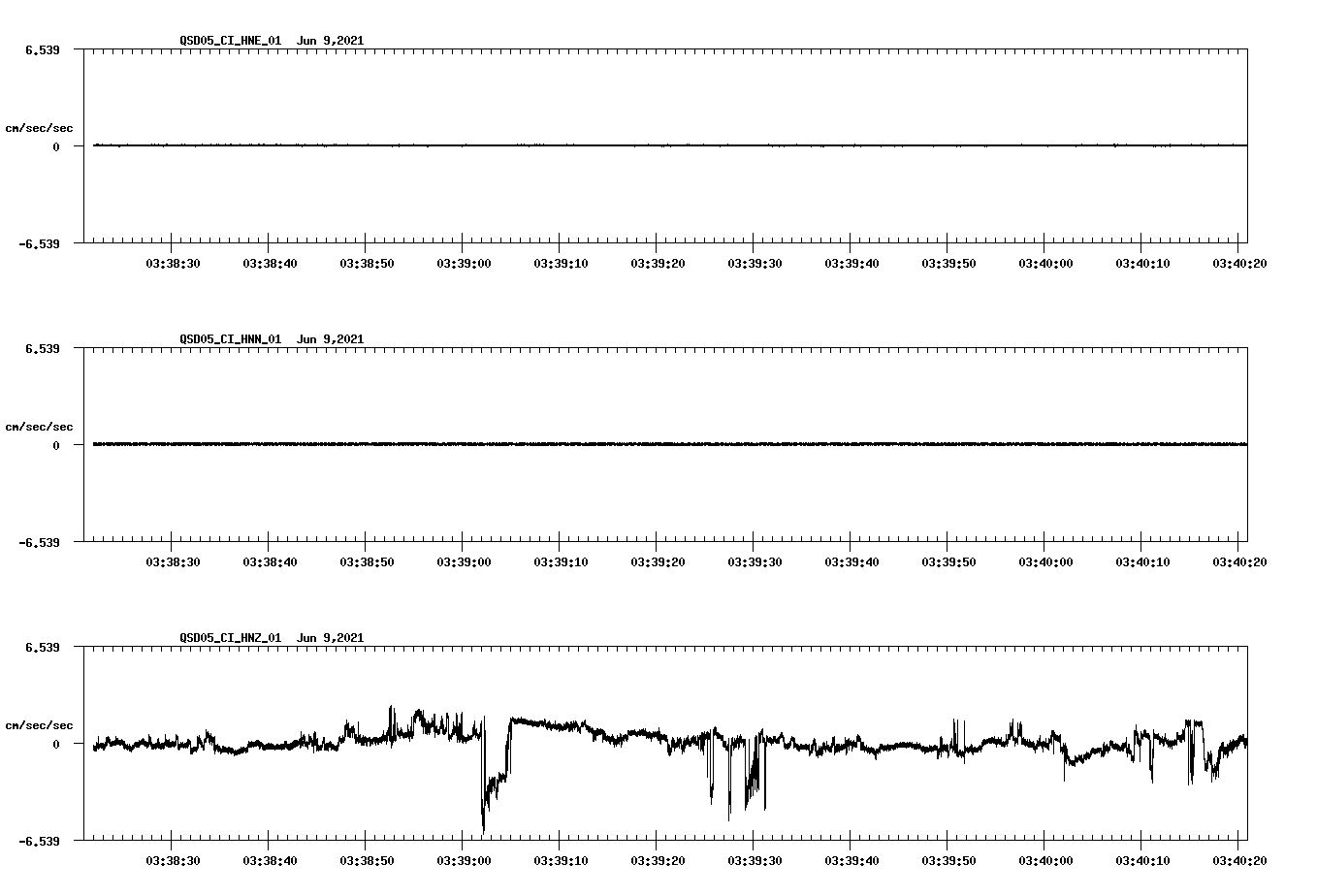
Task: Pick the 03:40:00 time label under HNZ plot
Action: point(1045,860)
